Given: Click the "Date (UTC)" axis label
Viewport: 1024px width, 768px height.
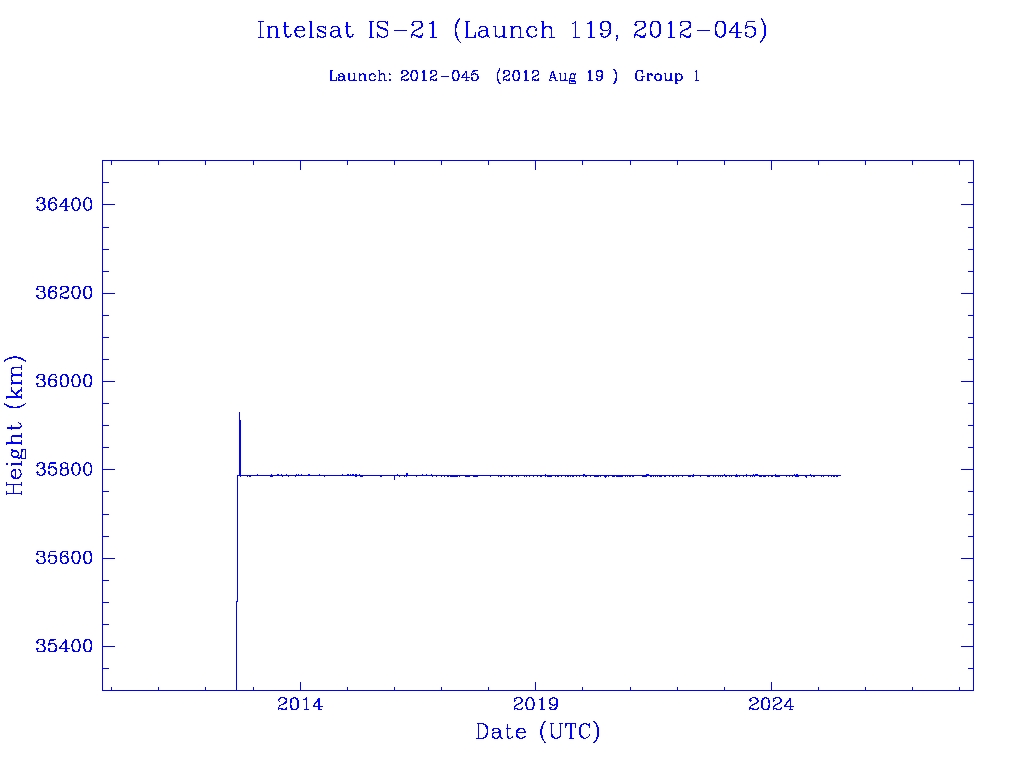Looking at the screenshot, I should click(x=537, y=731).
